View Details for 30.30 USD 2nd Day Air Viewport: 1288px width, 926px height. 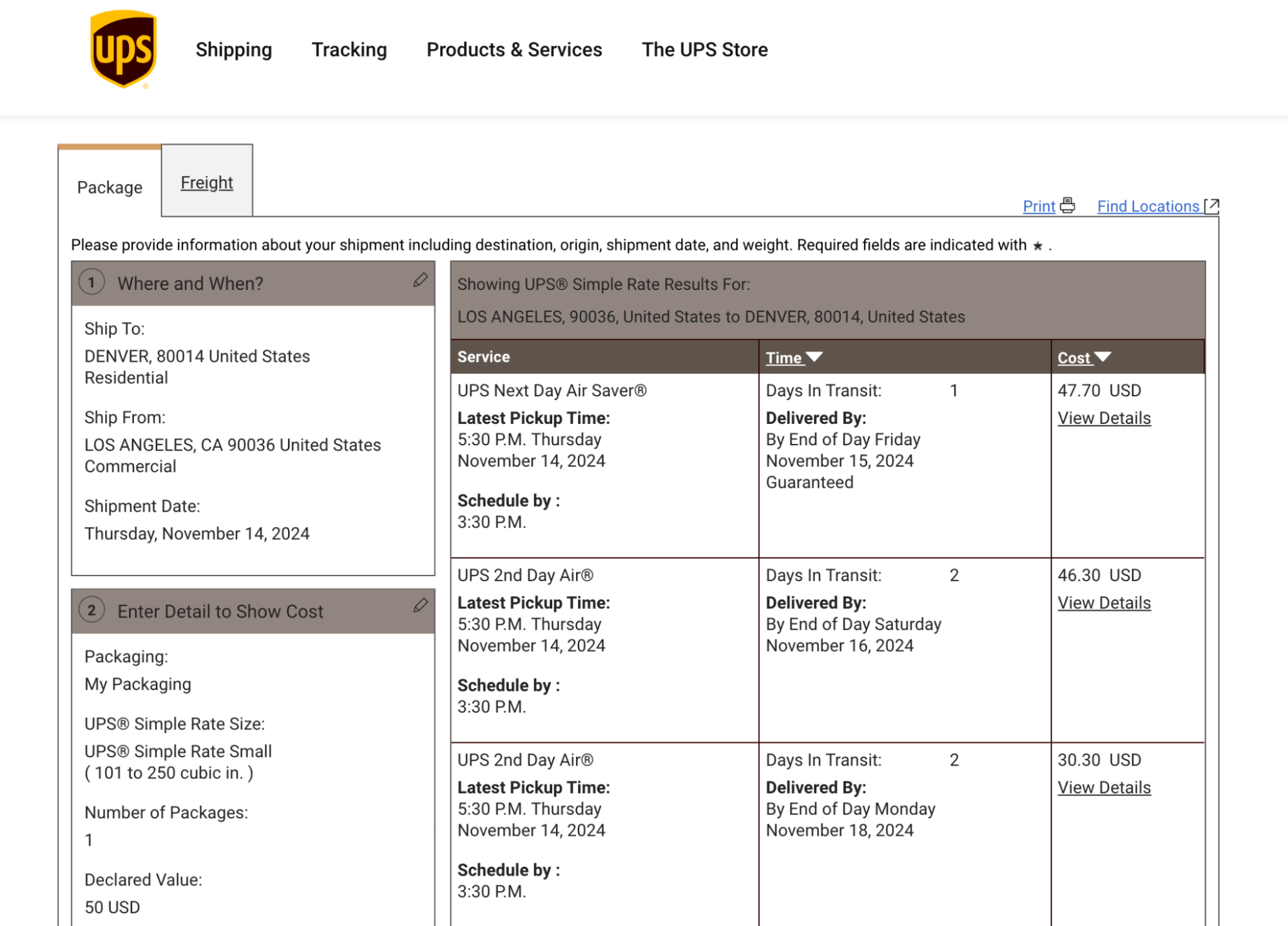pos(1104,787)
